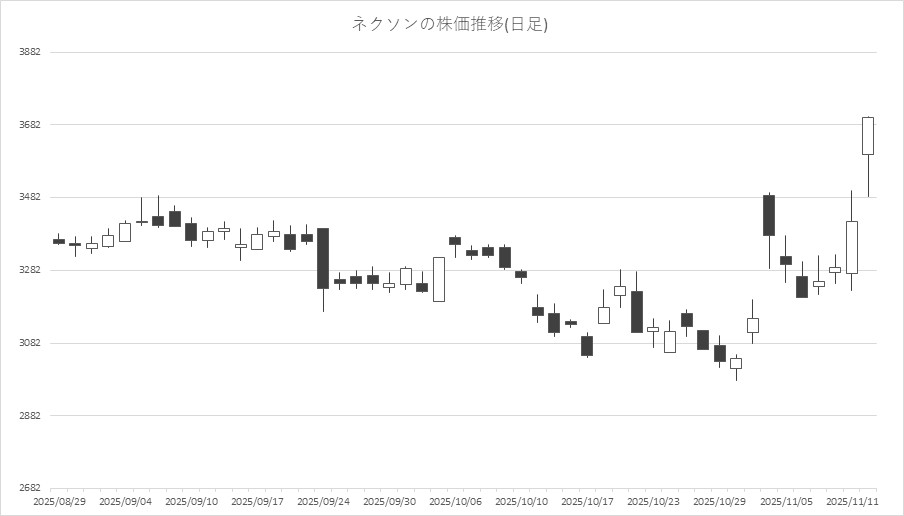Click the first candlestick on the left
Screen dimensions: 904x516
tap(59, 241)
